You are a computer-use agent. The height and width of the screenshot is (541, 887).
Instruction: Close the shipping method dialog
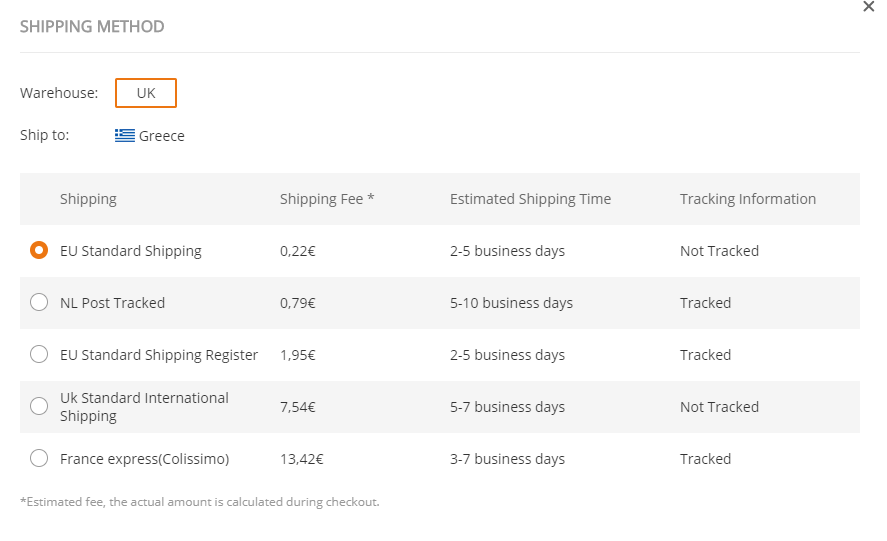tap(868, 7)
